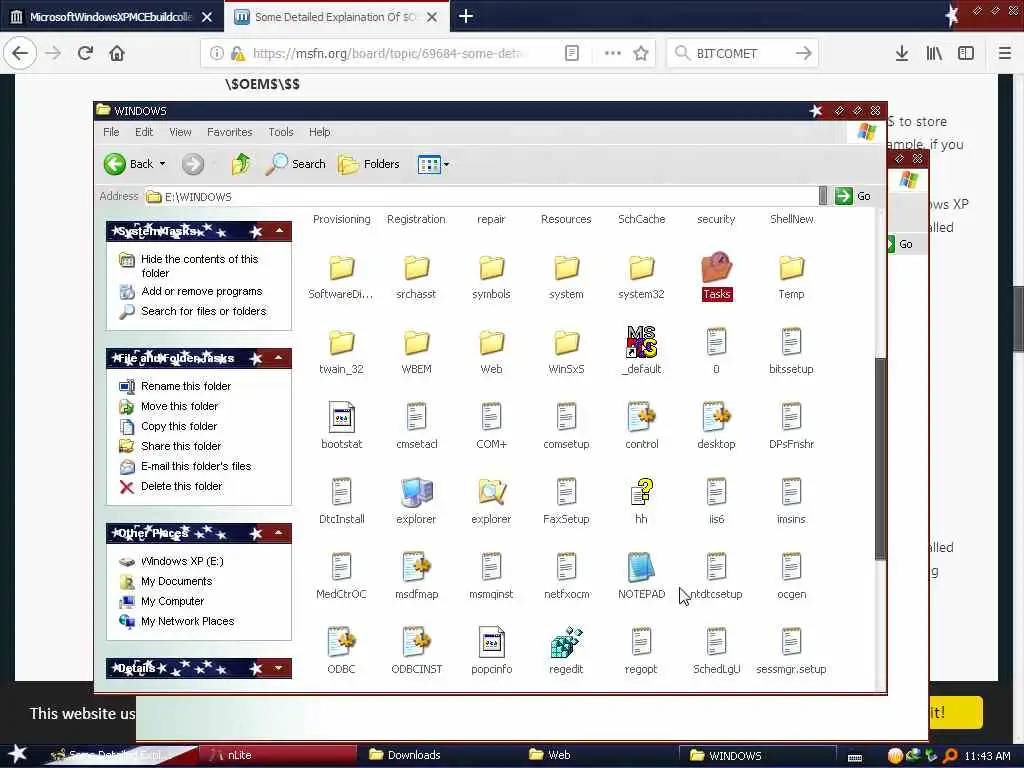Open the Edit menu
This screenshot has height=768, width=1024.
(144, 132)
